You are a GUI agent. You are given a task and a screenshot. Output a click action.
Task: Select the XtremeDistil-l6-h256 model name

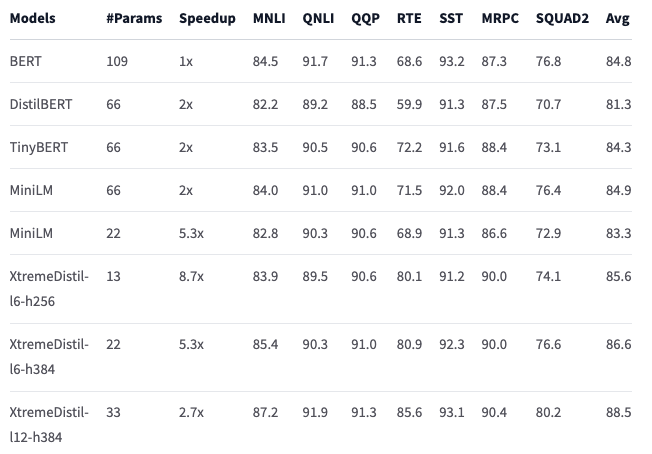(x=51, y=289)
